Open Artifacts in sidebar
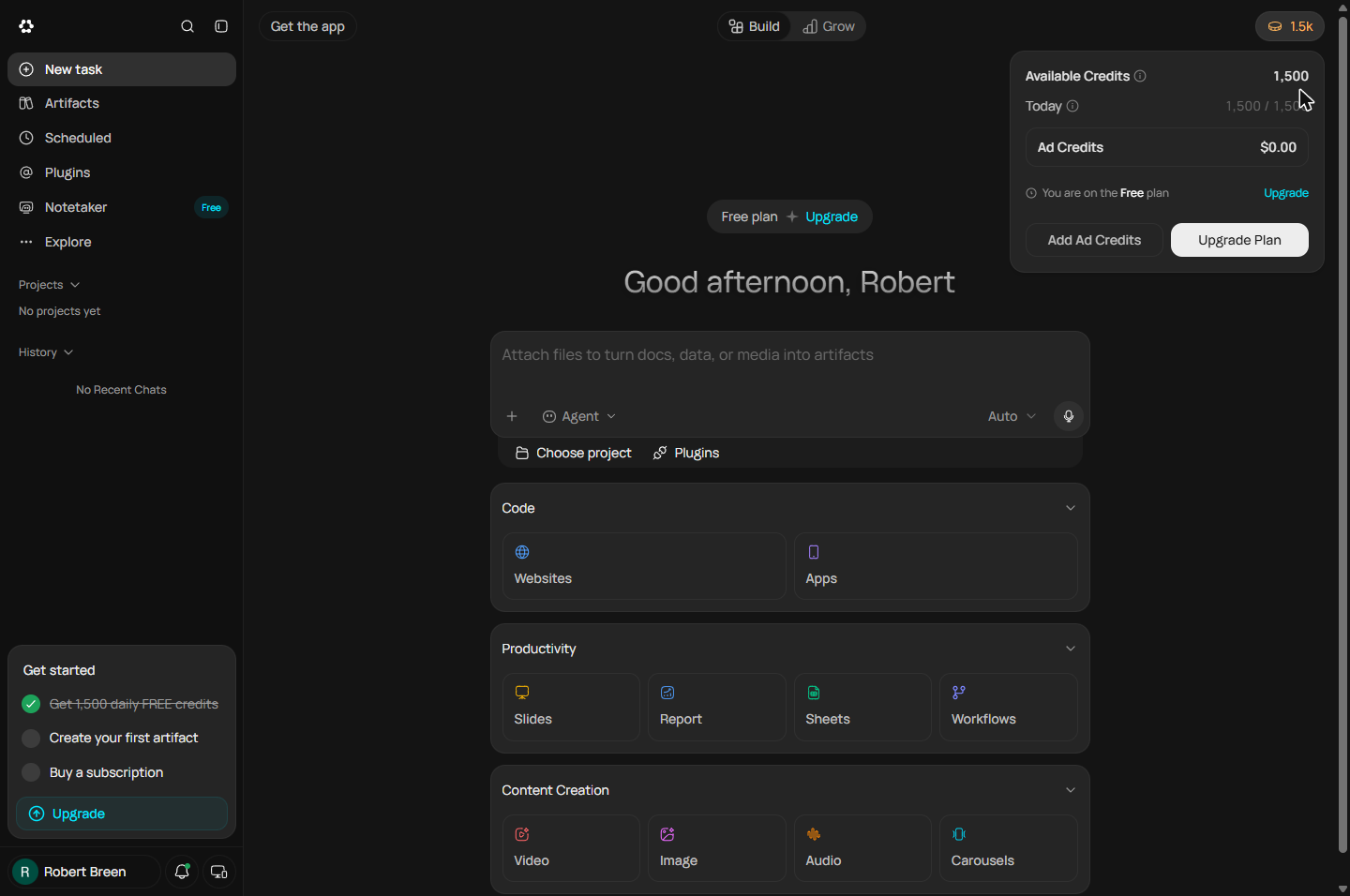Viewport: 1350px width, 896px height. tap(122, 103)
